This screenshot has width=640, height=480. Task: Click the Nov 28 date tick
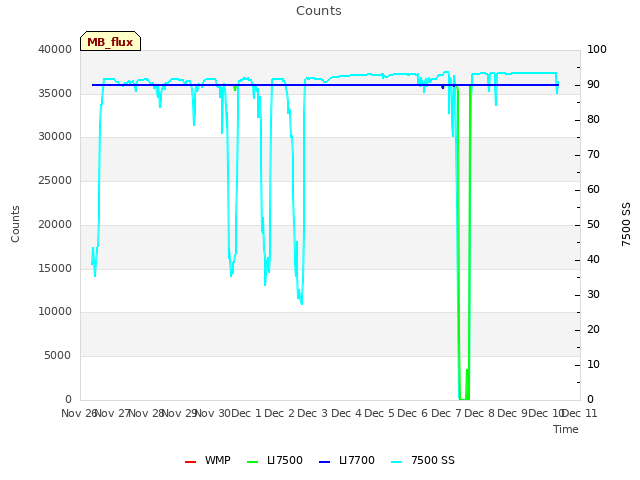click(x=146, y=413)
